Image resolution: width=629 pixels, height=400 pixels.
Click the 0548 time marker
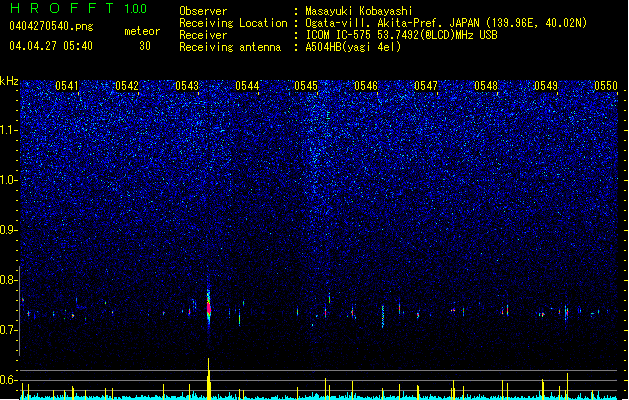(486, 86)
